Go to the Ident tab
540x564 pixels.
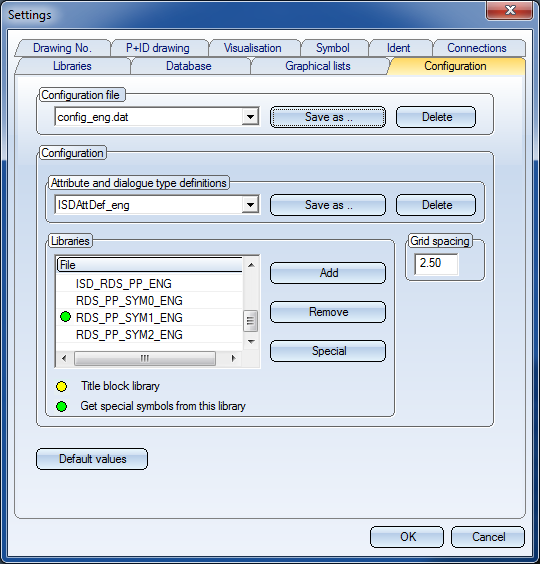tap(399, 48)
